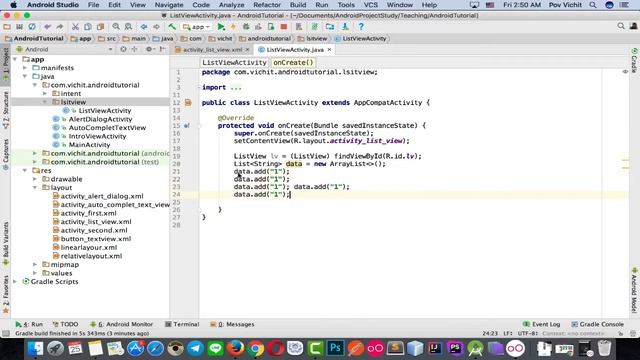Image resolution: width=640 pixels, height=360 pixels.
Task: Click the blue Help question mark icon
Action: (x=361, y=27)
